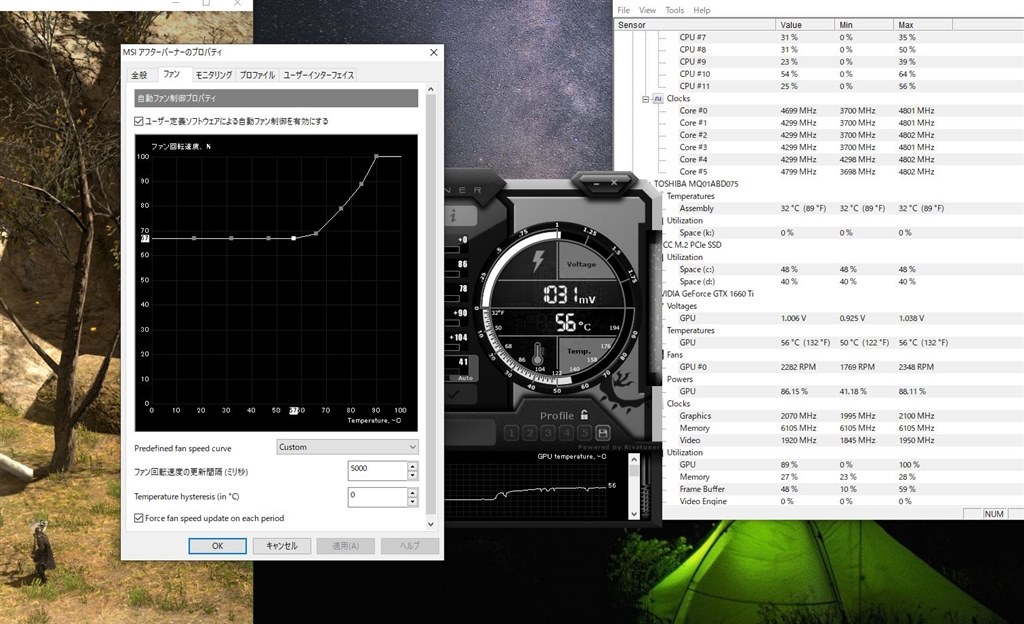Decrease Temperature hysteresis with the down arrow
1024x624 pixels.
coord(412,501)
